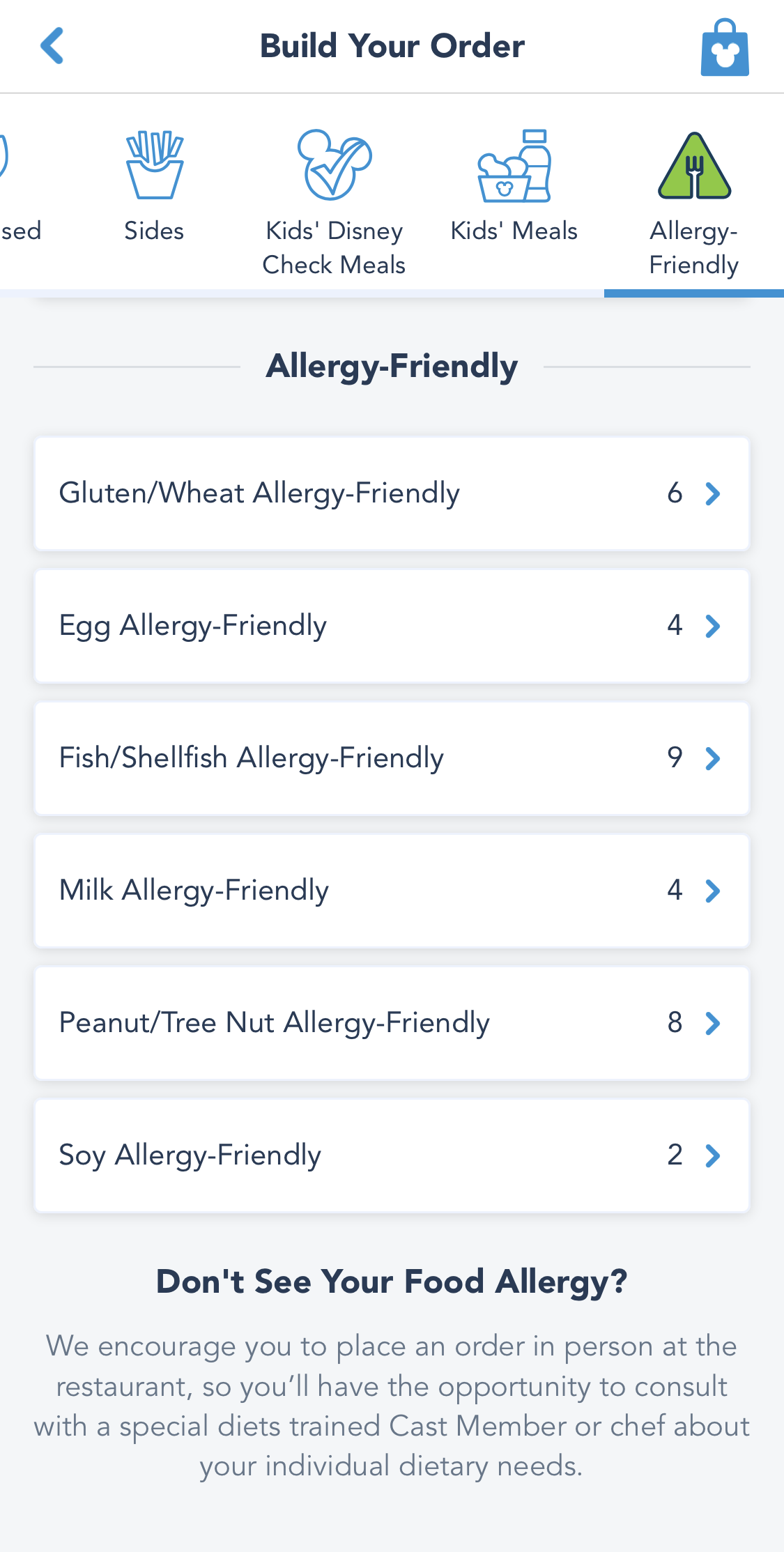
Task: Tap the Soy Allergy-Friendly item count
Action: tap(675, 1155)
